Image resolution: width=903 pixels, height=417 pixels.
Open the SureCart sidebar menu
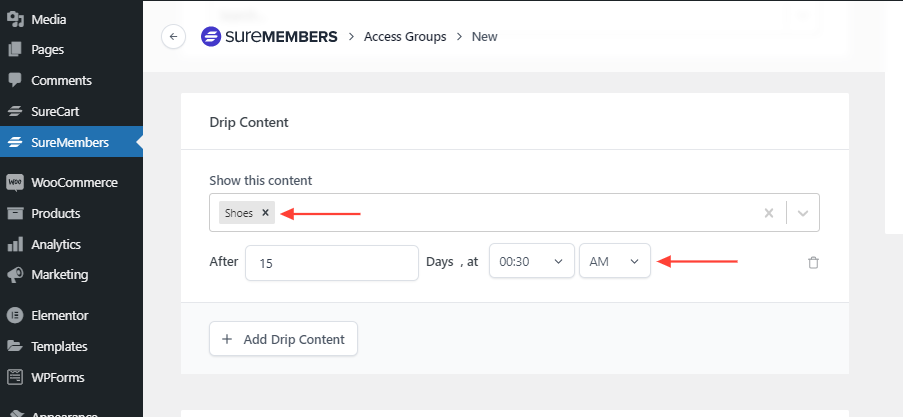54,111
